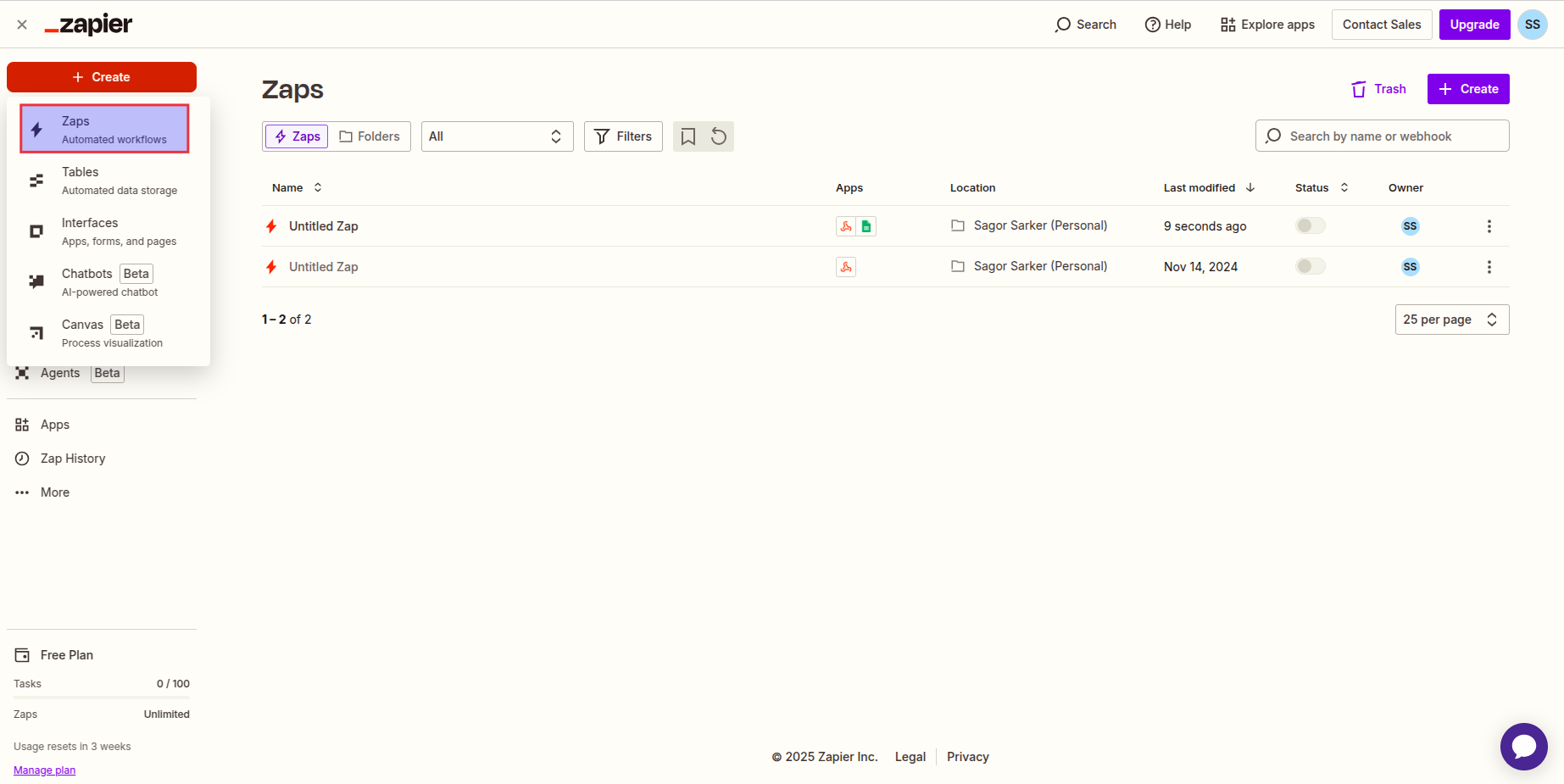
Task: Click the Contact Sales button
Action: (x=1382, y=25)
